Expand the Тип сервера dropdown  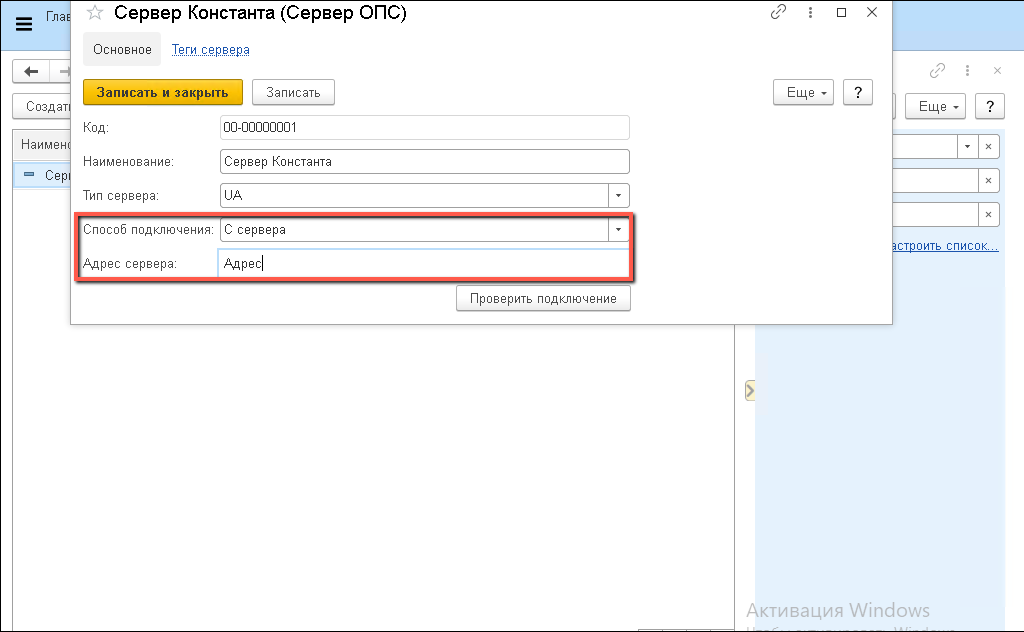pyautogui.click(x=619, y=195)
